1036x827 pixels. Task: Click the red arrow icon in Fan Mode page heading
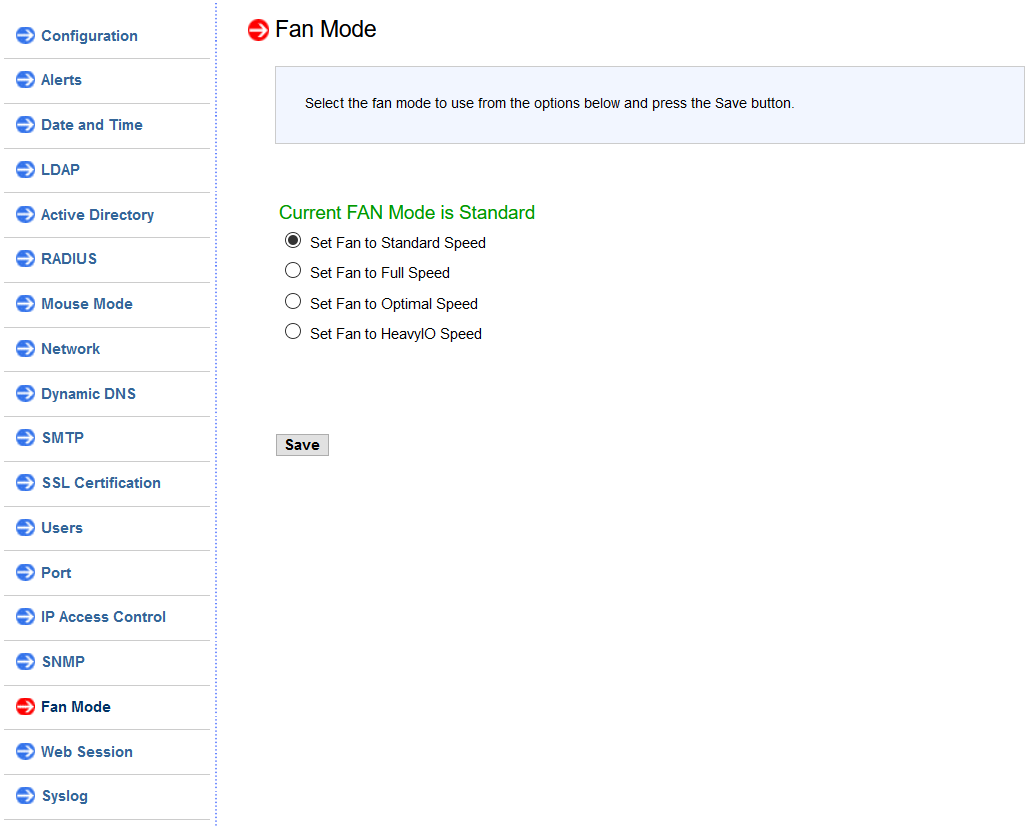click(258, 30)
